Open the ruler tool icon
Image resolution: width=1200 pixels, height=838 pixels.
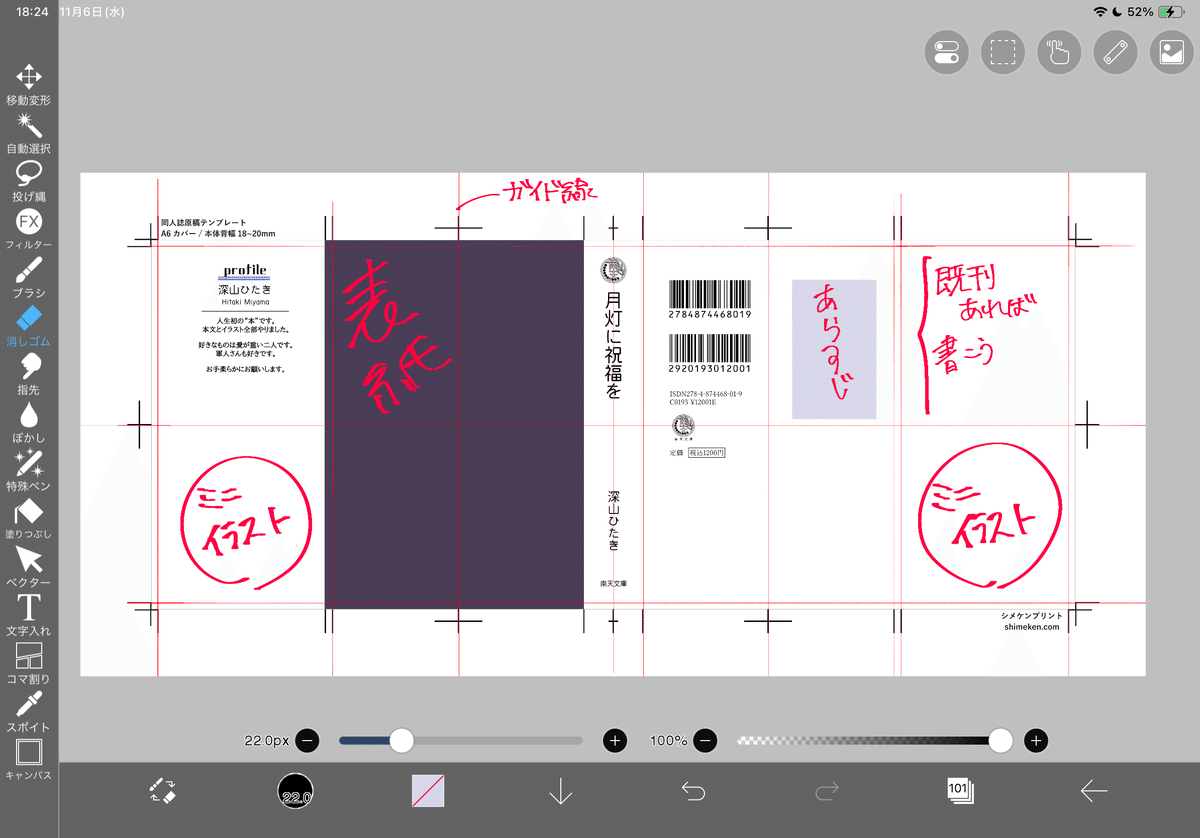[x=1115, y=52]
